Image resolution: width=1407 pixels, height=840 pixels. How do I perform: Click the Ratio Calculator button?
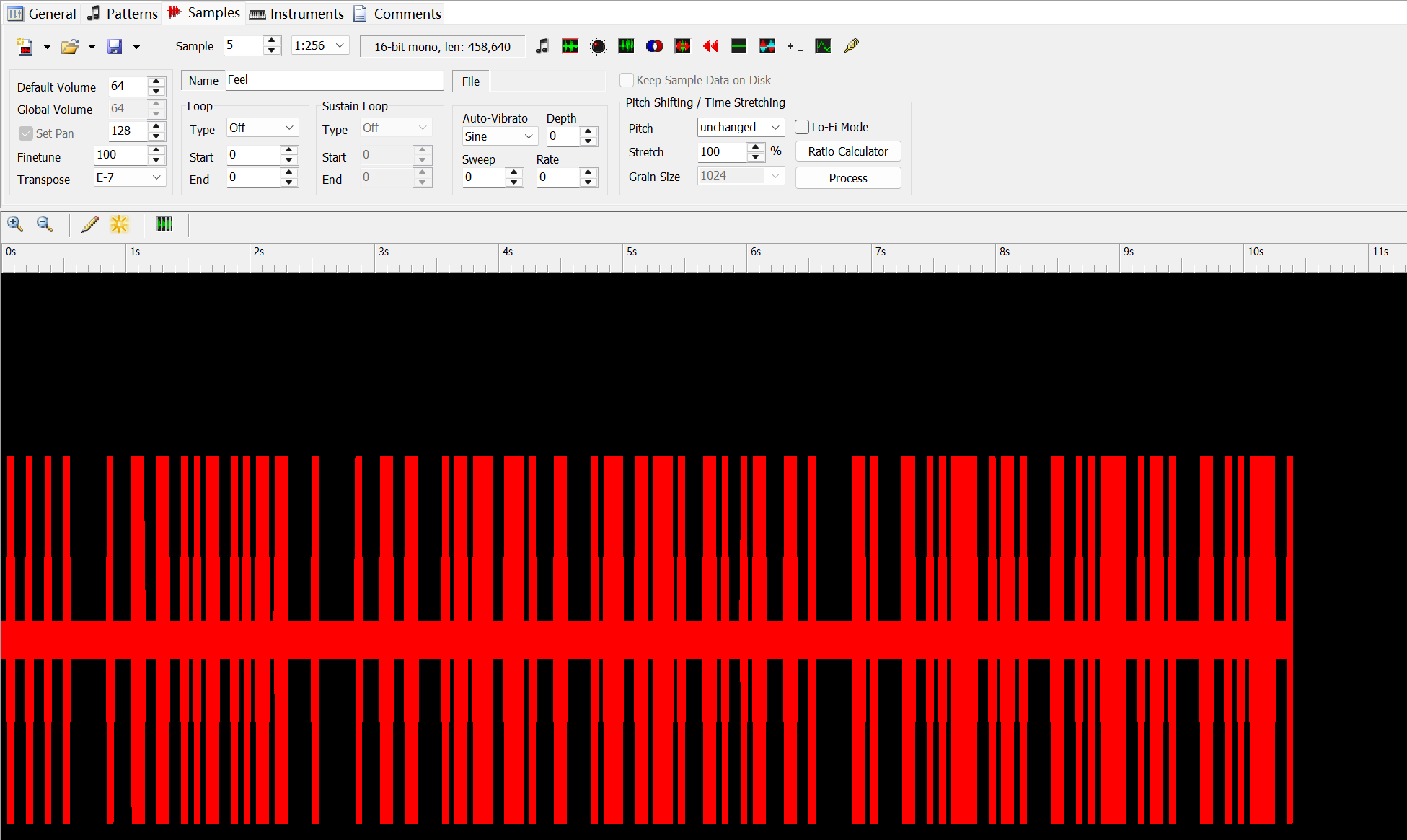847,151
